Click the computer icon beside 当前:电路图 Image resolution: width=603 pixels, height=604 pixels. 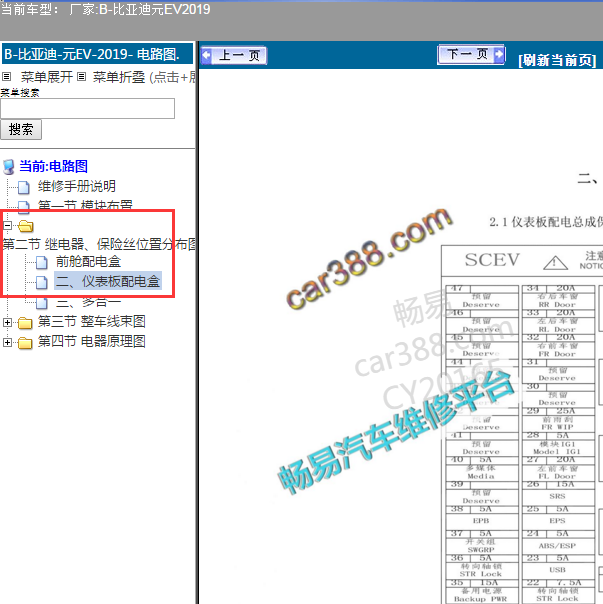[x=8, y=167]
